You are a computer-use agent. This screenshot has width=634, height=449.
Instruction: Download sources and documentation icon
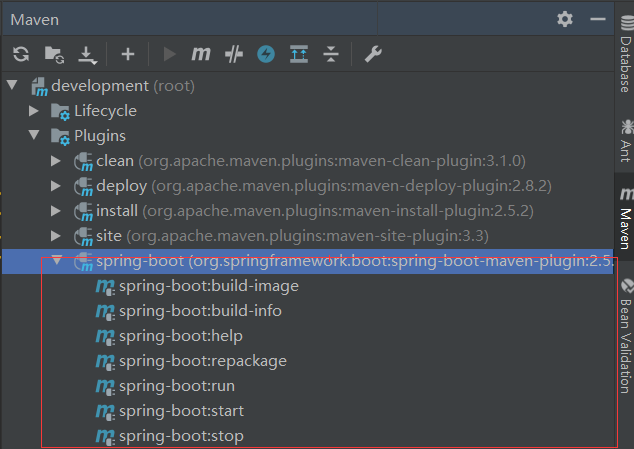[x=87, y=55]
